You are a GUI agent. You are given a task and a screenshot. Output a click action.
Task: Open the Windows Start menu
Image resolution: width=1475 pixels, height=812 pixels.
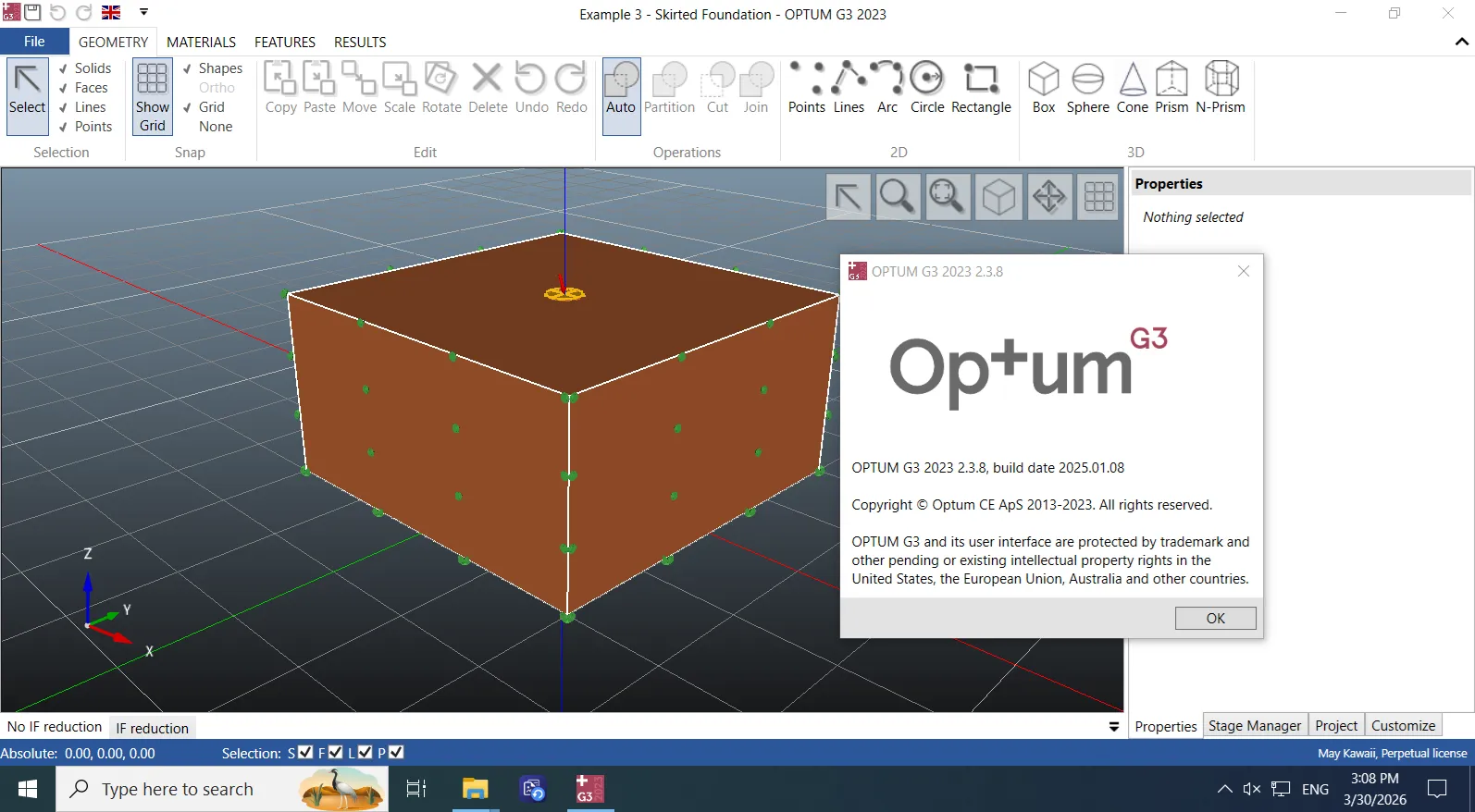pyautogui.click(x=28, y=789)
